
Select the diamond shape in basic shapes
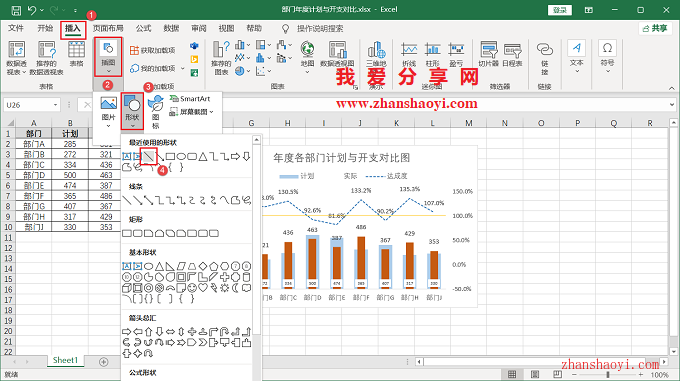click(x=203, y=266)
